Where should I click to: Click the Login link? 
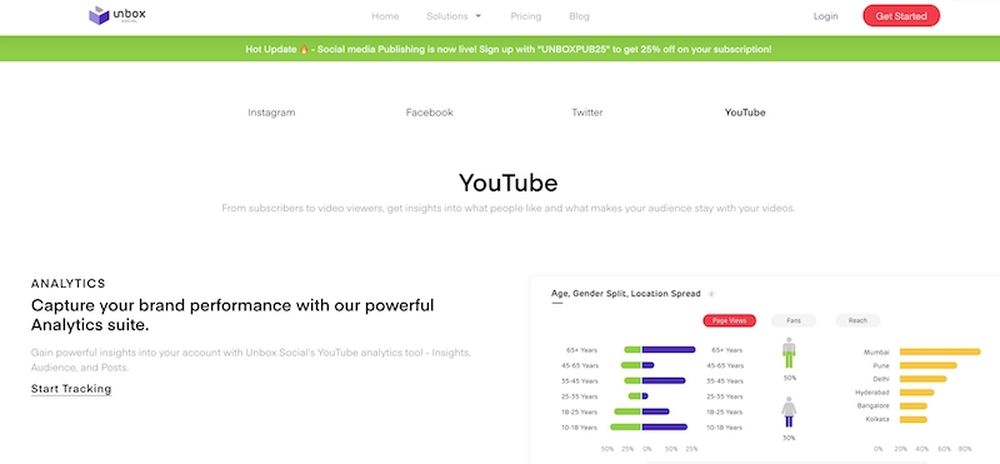[825, 17]
